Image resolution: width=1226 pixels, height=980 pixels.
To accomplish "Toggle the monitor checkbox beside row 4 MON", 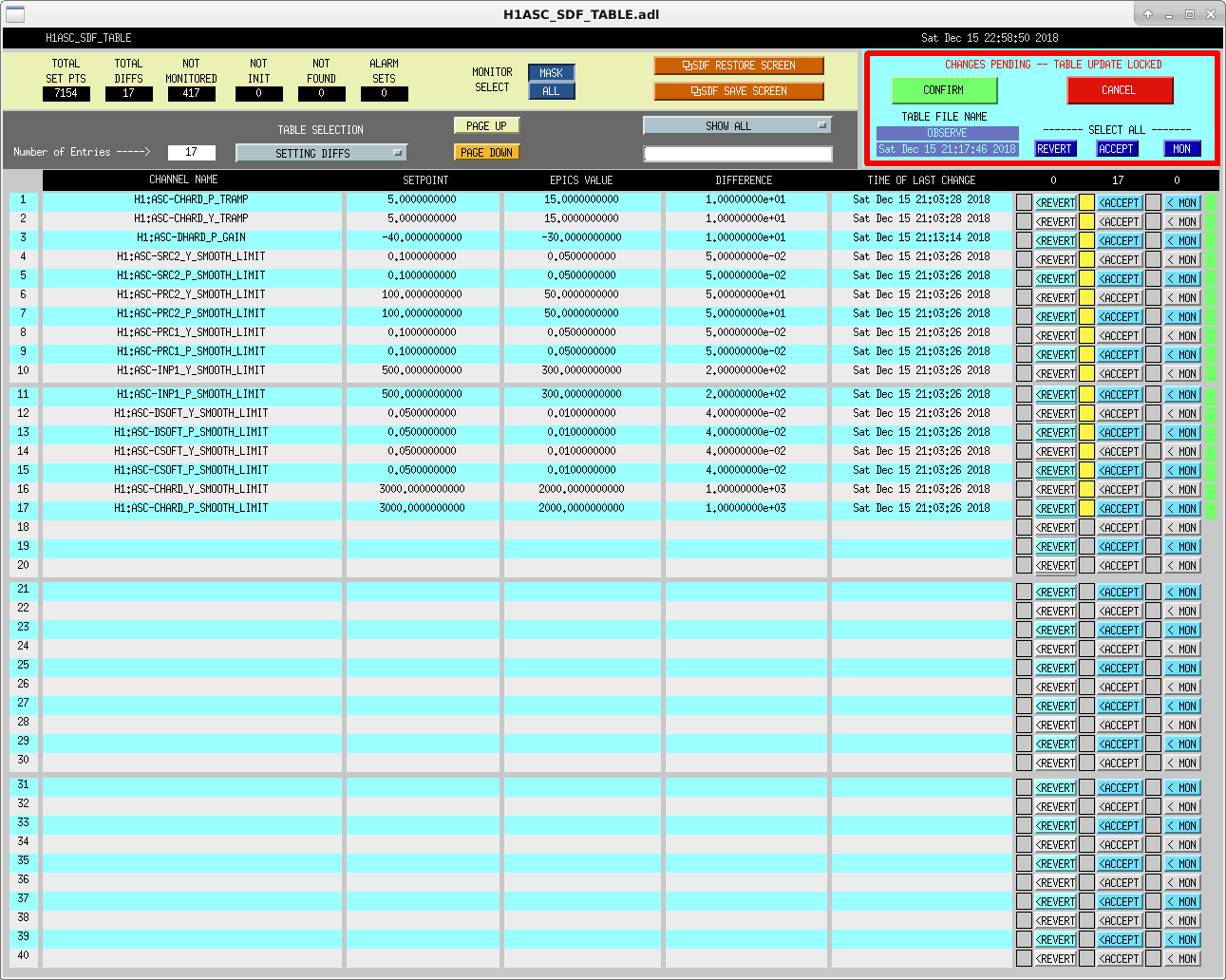I will click(x=1153, y=259).
